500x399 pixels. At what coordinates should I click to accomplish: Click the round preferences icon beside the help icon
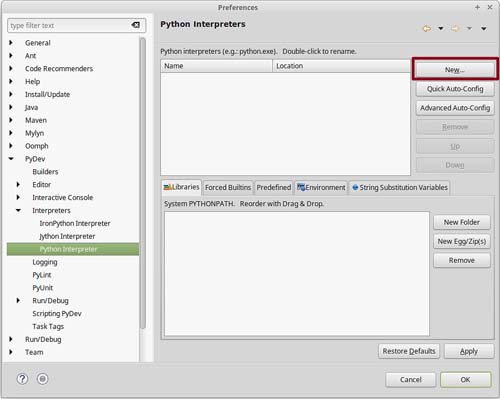coord(43,379)
